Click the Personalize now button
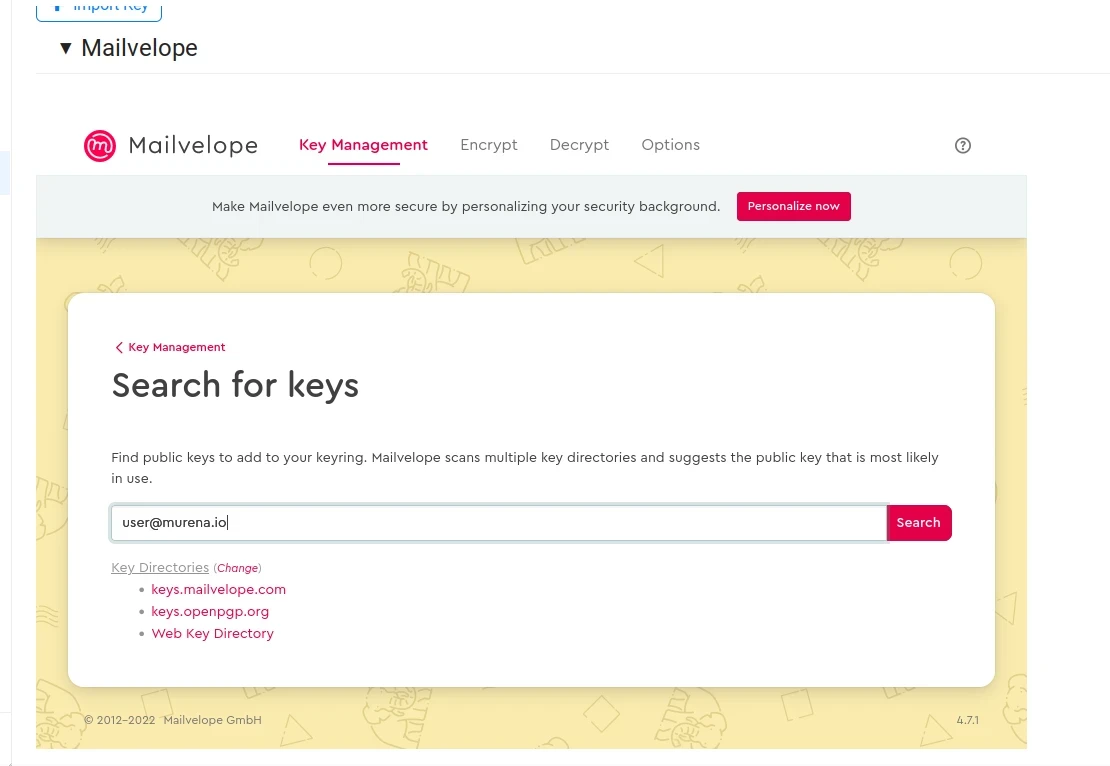 tap(794, 207)
